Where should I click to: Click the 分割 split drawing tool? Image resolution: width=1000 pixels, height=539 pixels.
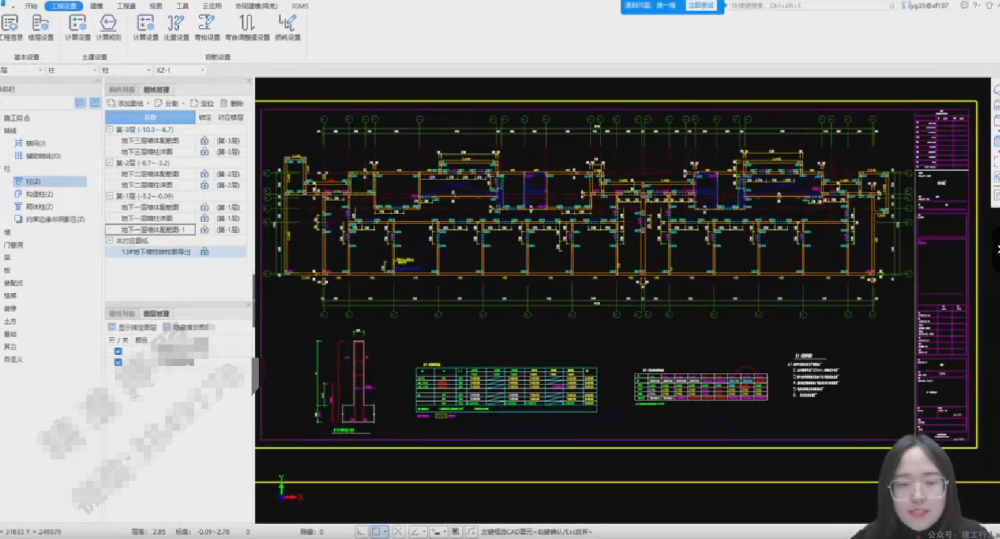(166, 103)
